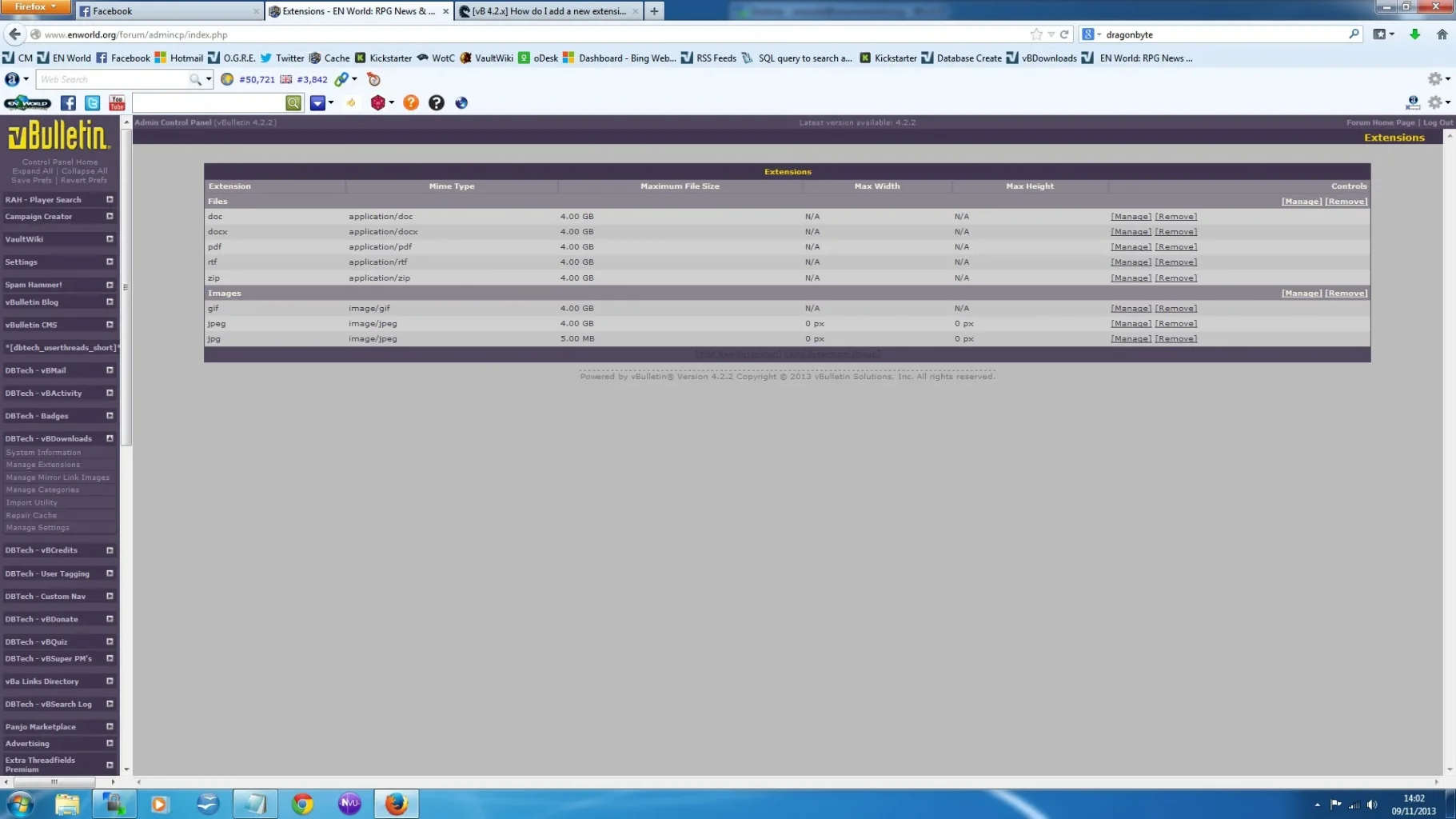The image size is (1456, 819).
Task: Open EN World's Twitter page via the toolbar icon
Action: coord(93,103)
